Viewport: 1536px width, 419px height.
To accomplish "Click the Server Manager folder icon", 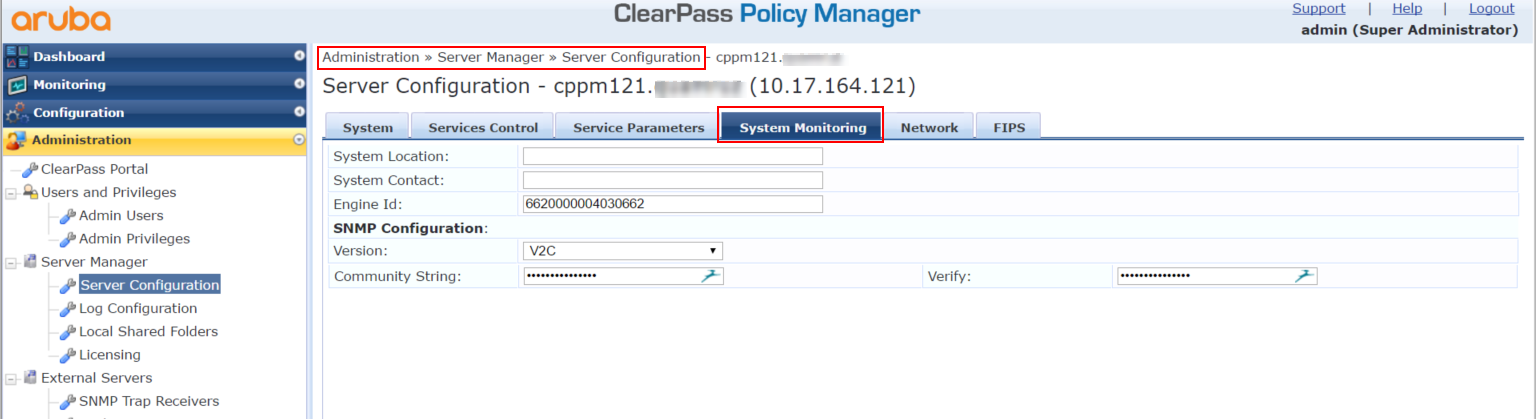I will (30, 262).
